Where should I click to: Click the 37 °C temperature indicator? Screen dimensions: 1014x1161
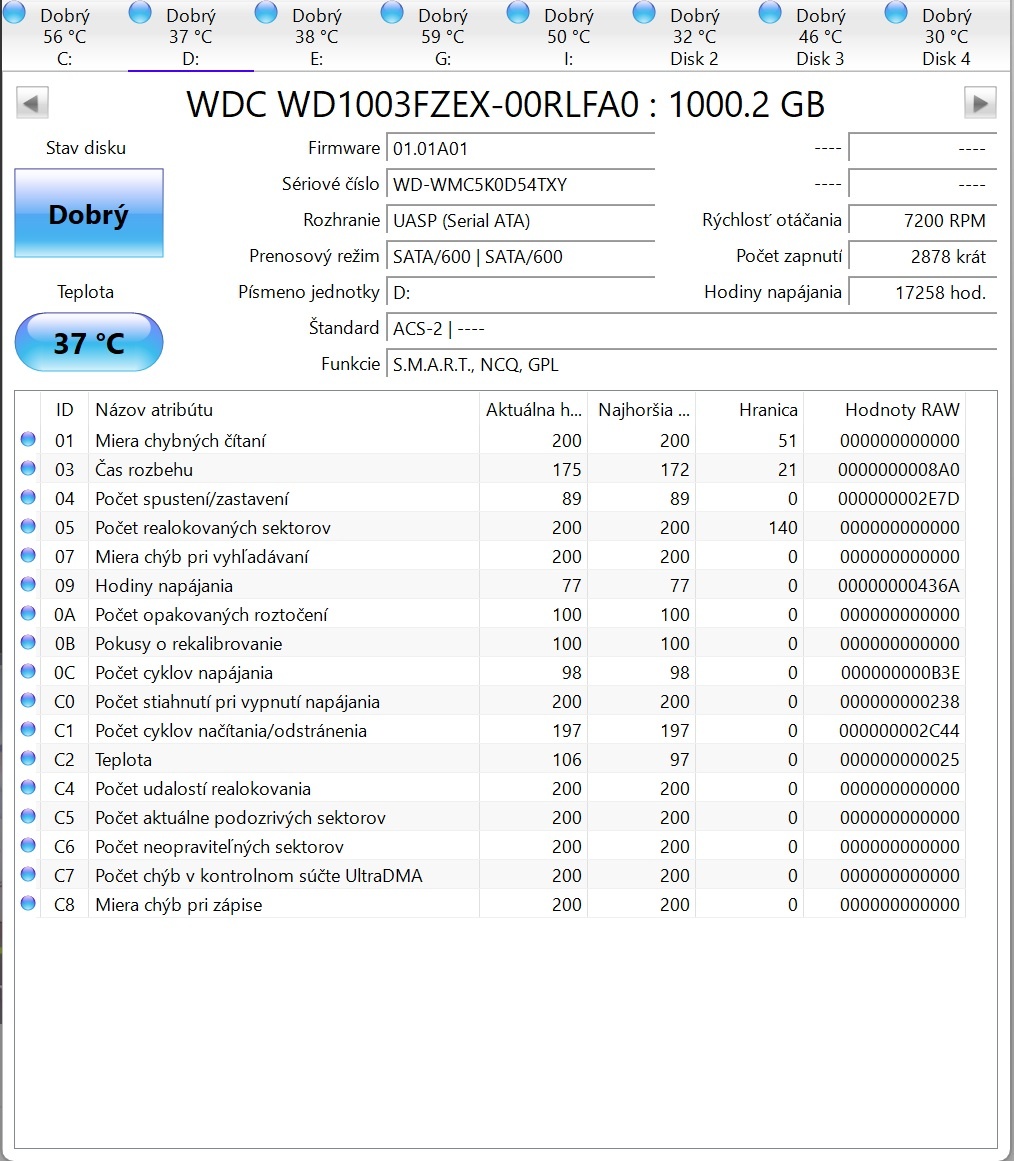pyautogui.click(x=88, y=342)
